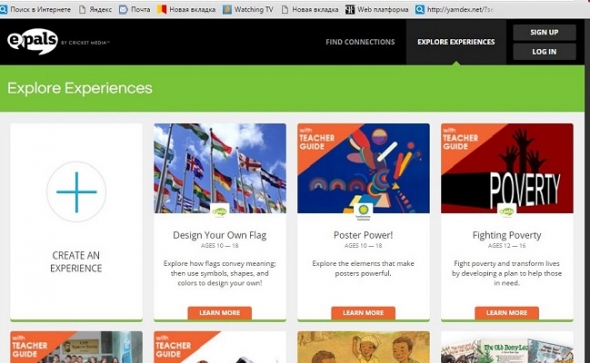Click the epals badge under the flags image
The width and height of the screenshot is (590, 363).
220,212
